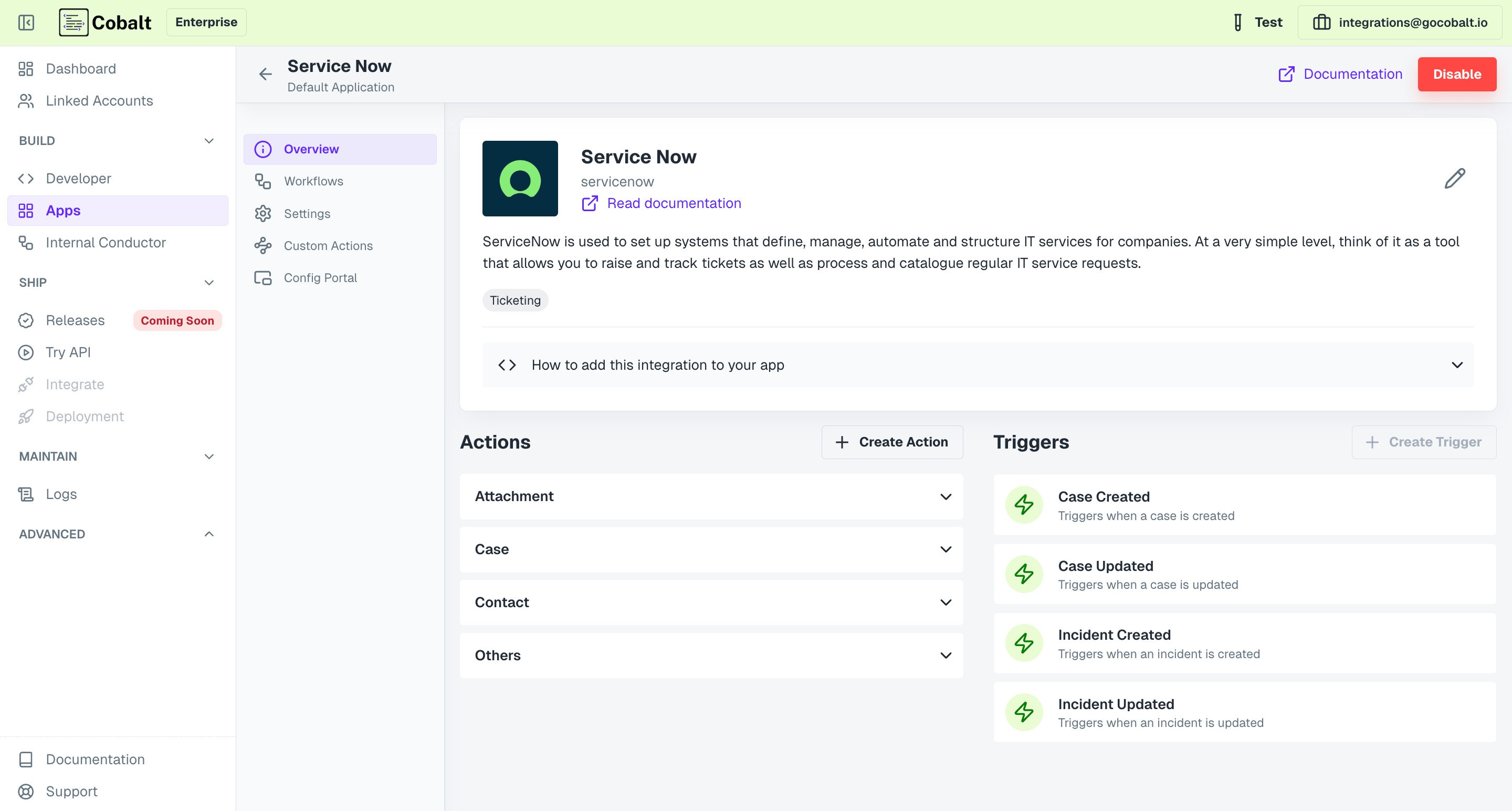Click the Developer code brackets icon

[x=26, y=179]
